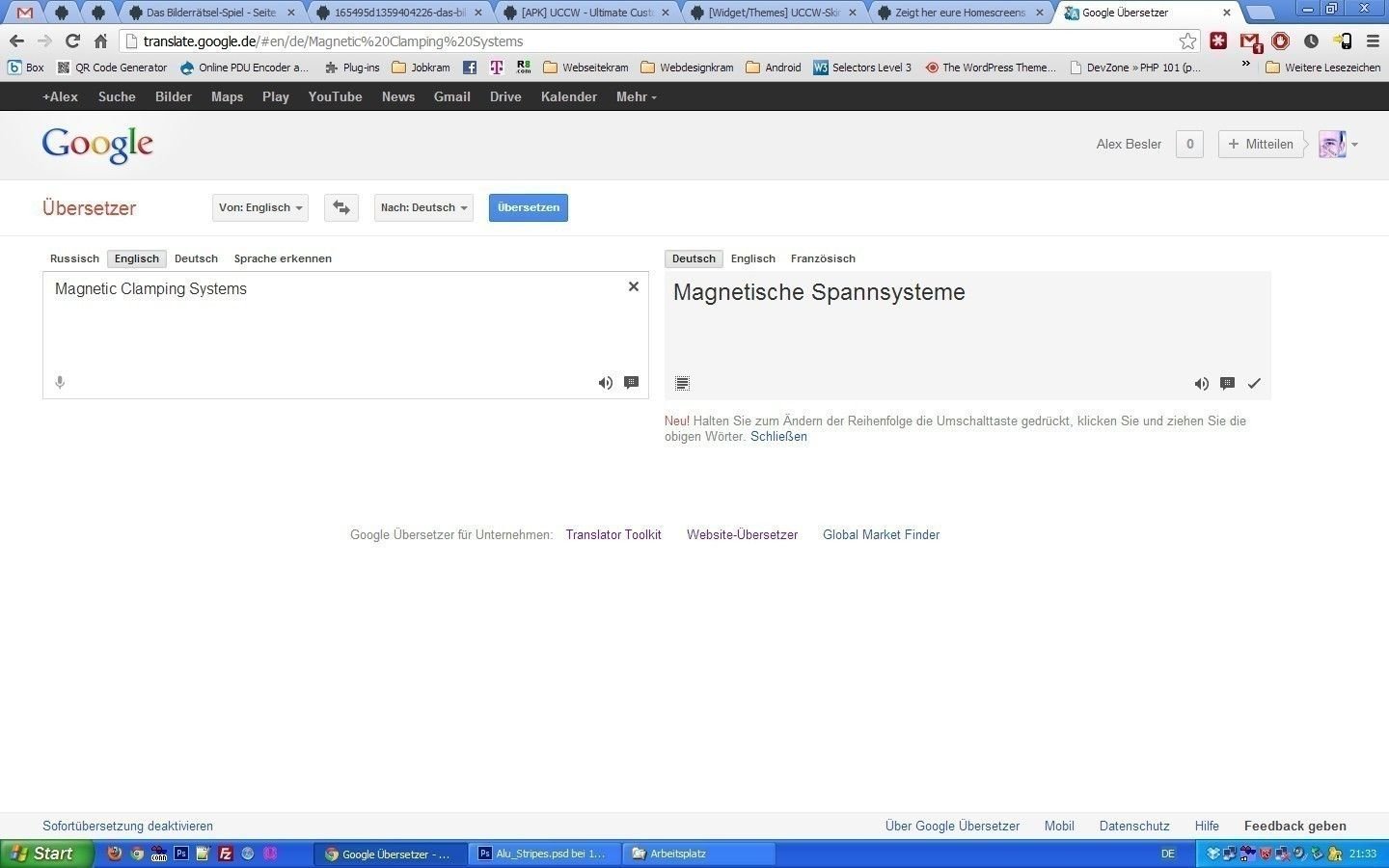
Task: Select Russisch as source language
Action: [x=74, y=258]
